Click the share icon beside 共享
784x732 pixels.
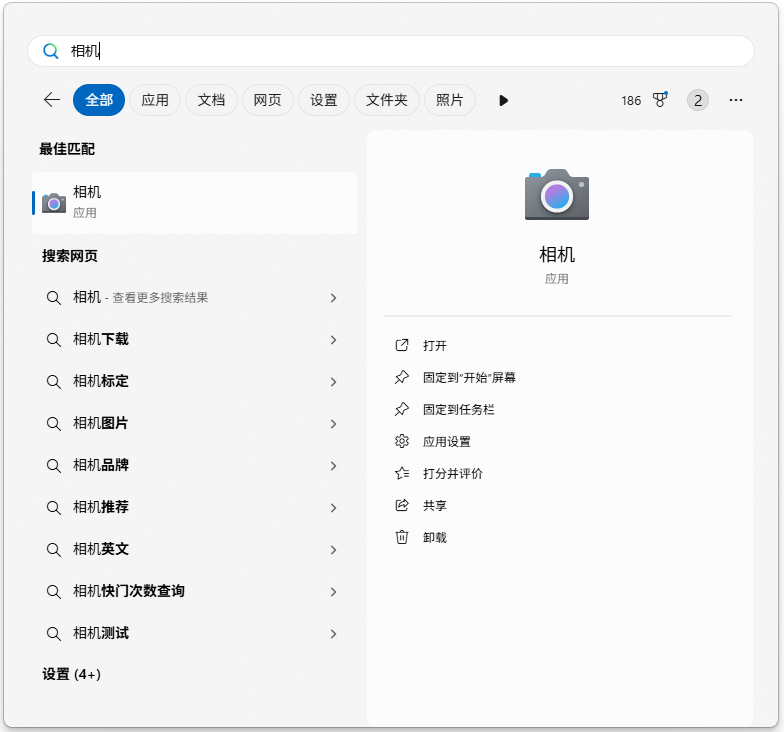(402, 505)
